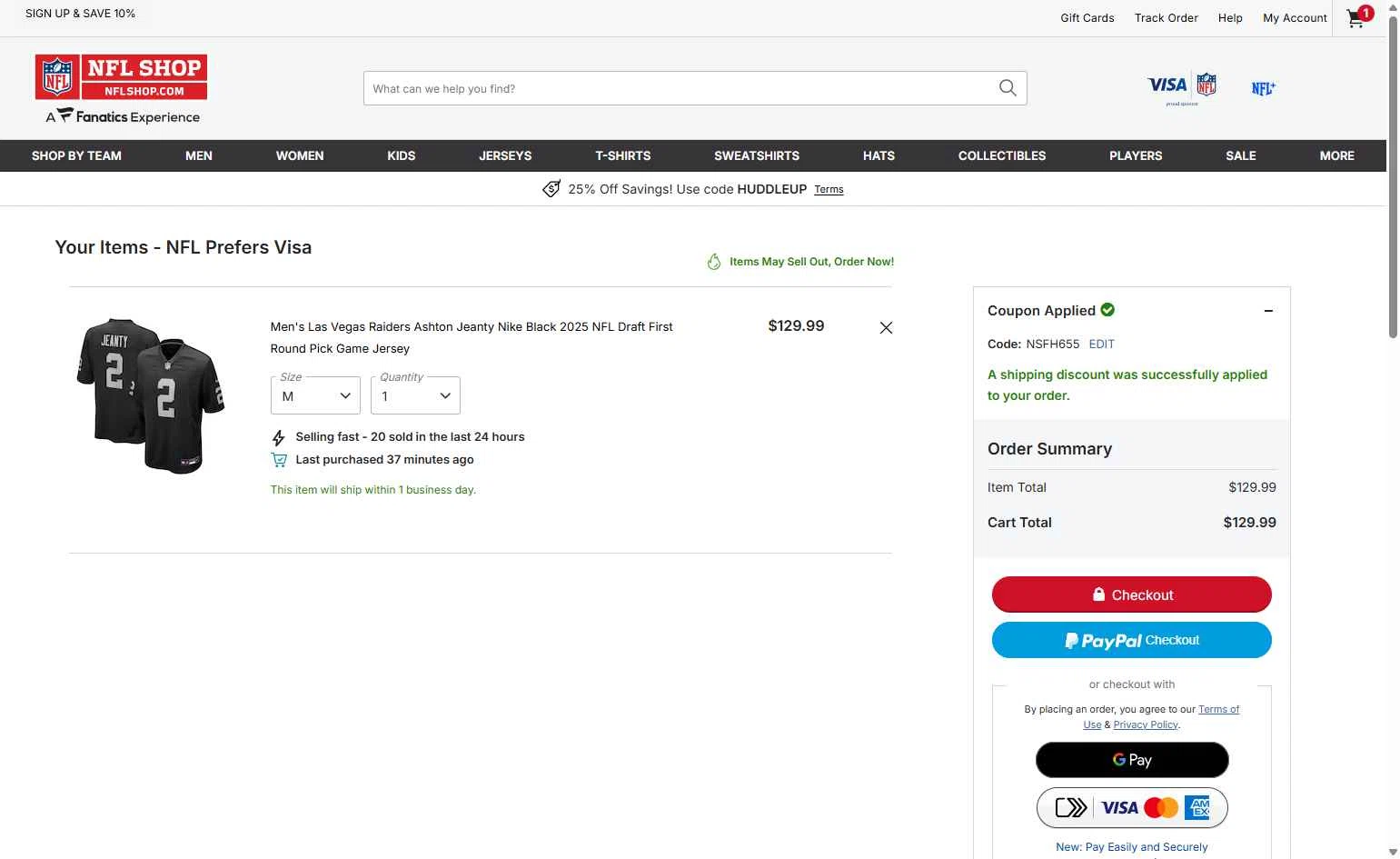Collapse the Coupon Applied section

point(1268,311)
